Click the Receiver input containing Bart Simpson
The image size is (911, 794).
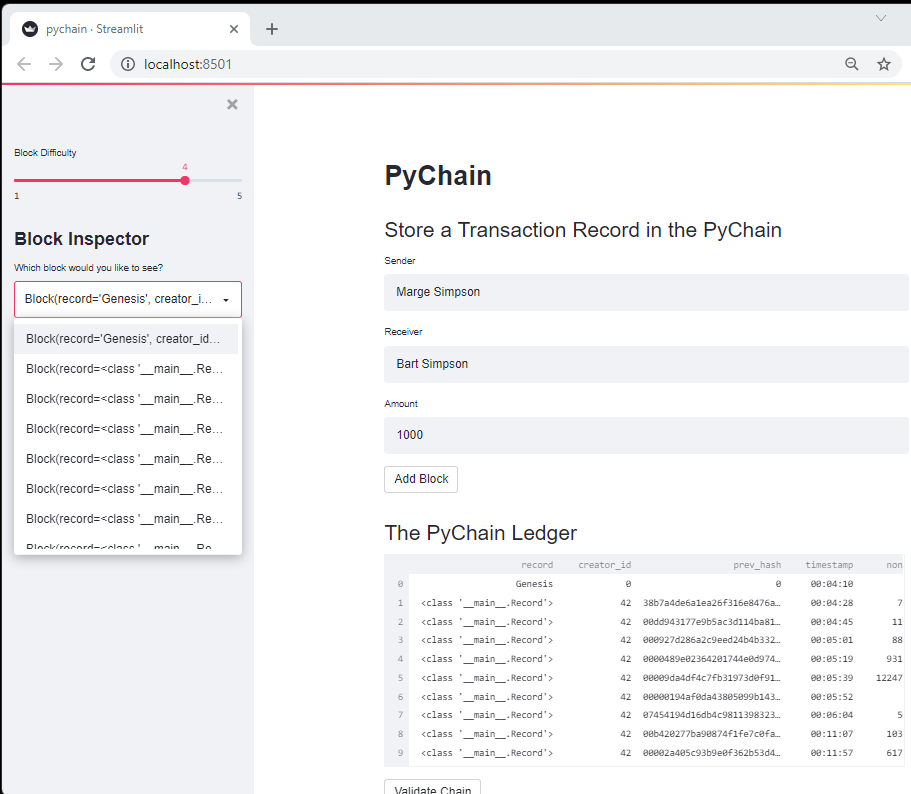click(x=647, y=363)
